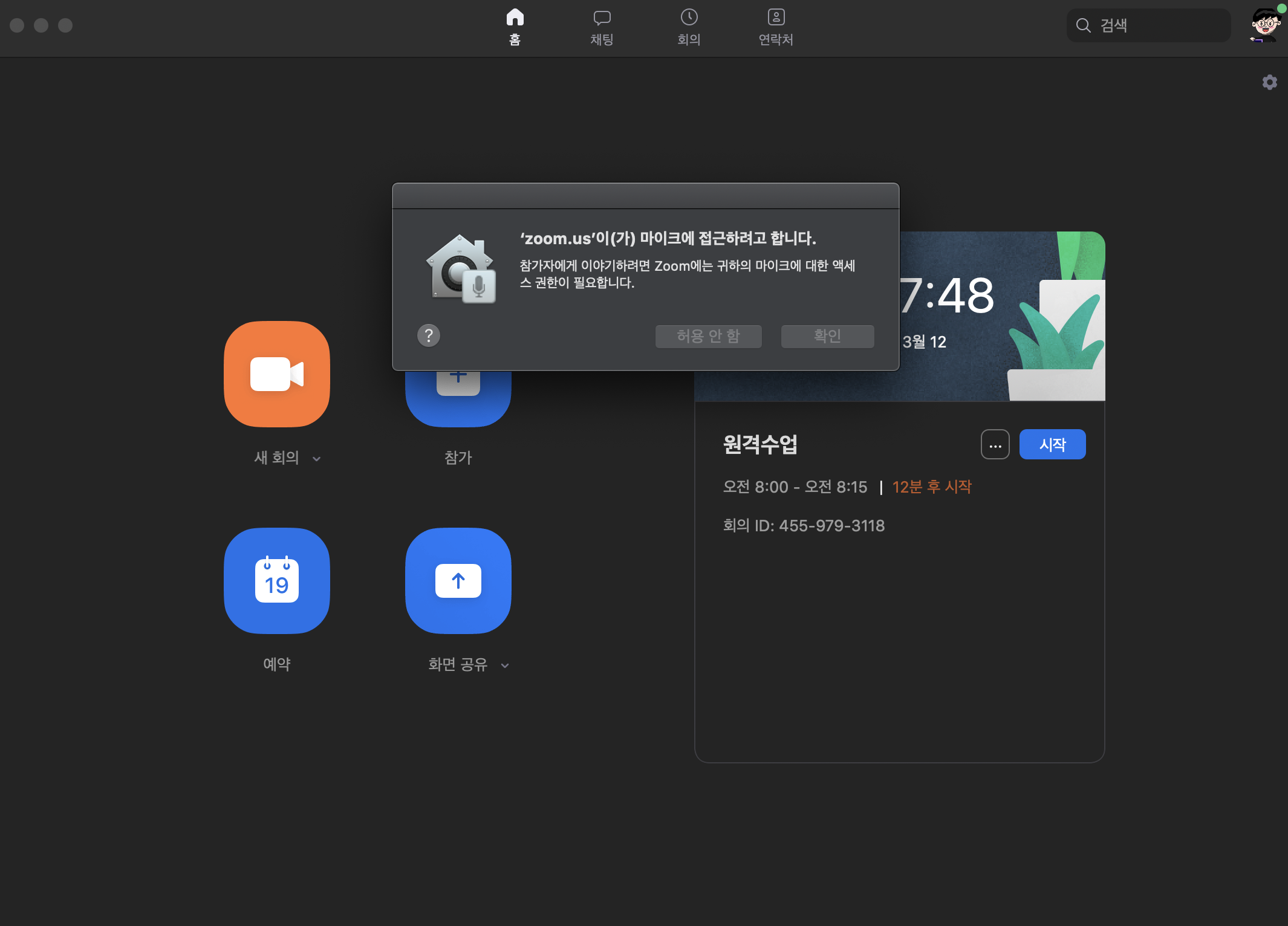Viewport: 1288px width, 926px height.
Task: Click the profile avatar picture
Action: 1266,25
